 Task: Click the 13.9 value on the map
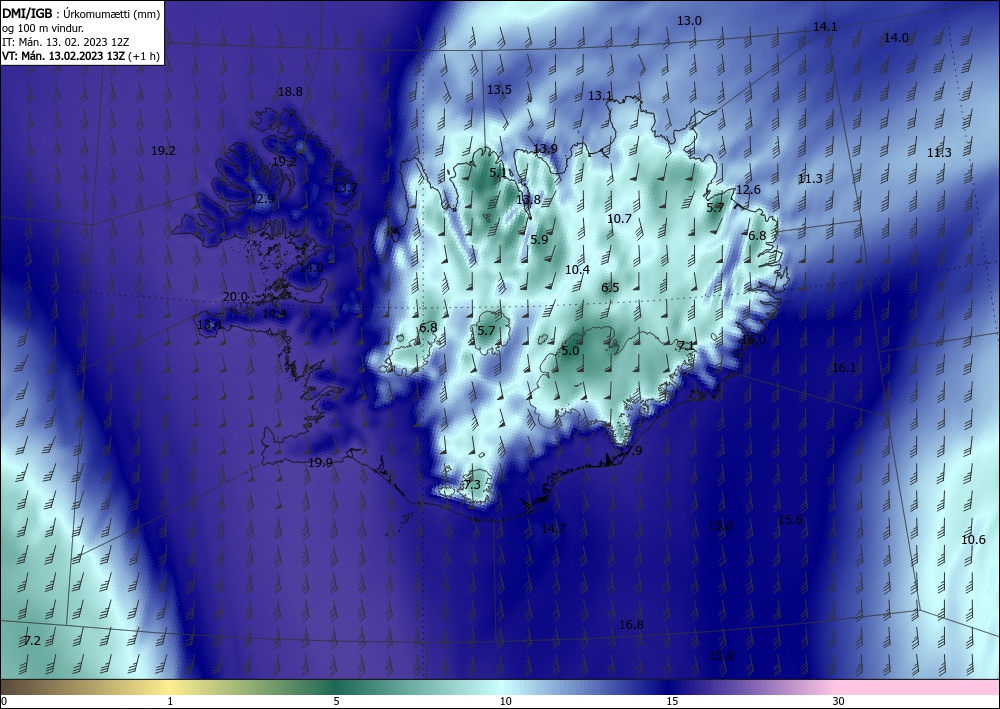tap(545, 149)
